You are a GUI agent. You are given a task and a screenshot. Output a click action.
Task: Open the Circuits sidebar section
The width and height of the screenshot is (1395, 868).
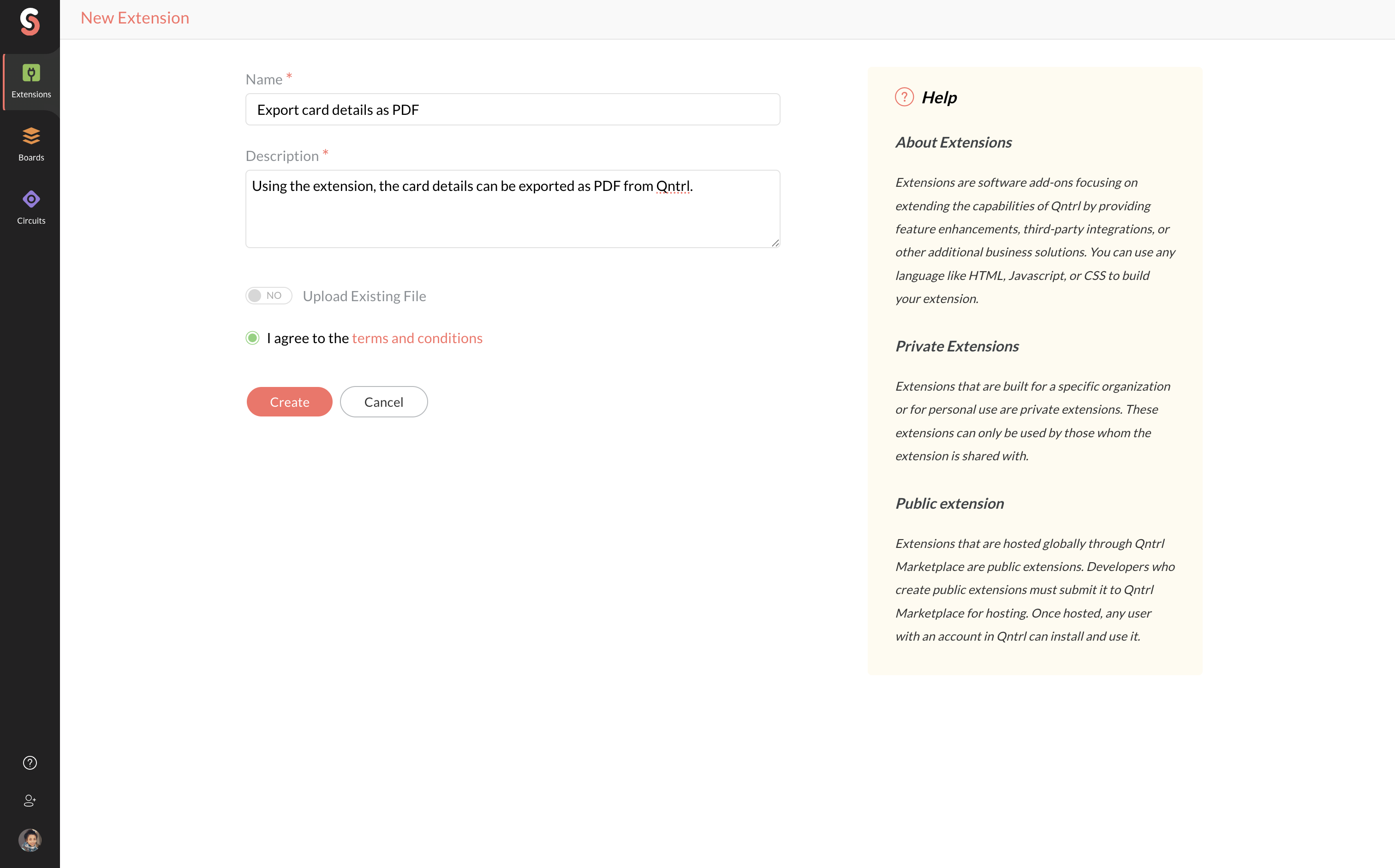(x=31, y=207)
